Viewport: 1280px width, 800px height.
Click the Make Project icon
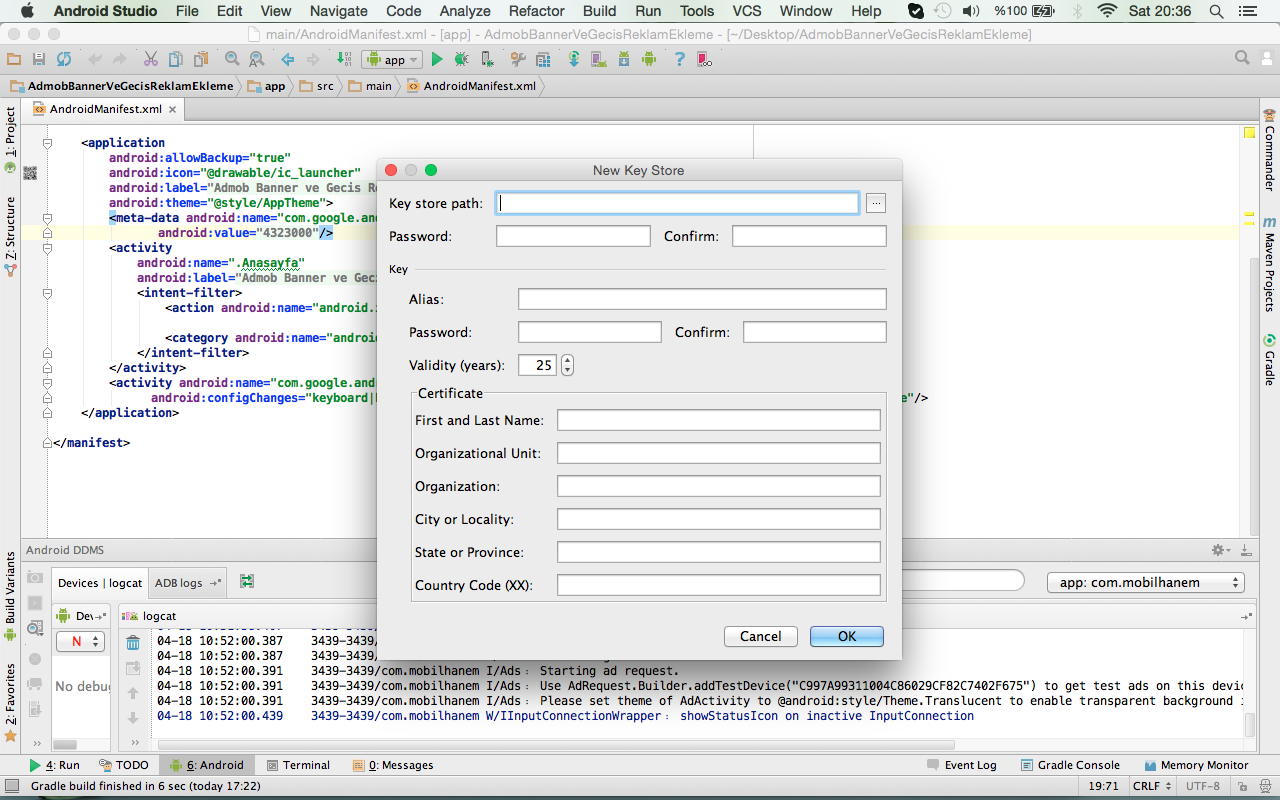[x=343, y=60]
